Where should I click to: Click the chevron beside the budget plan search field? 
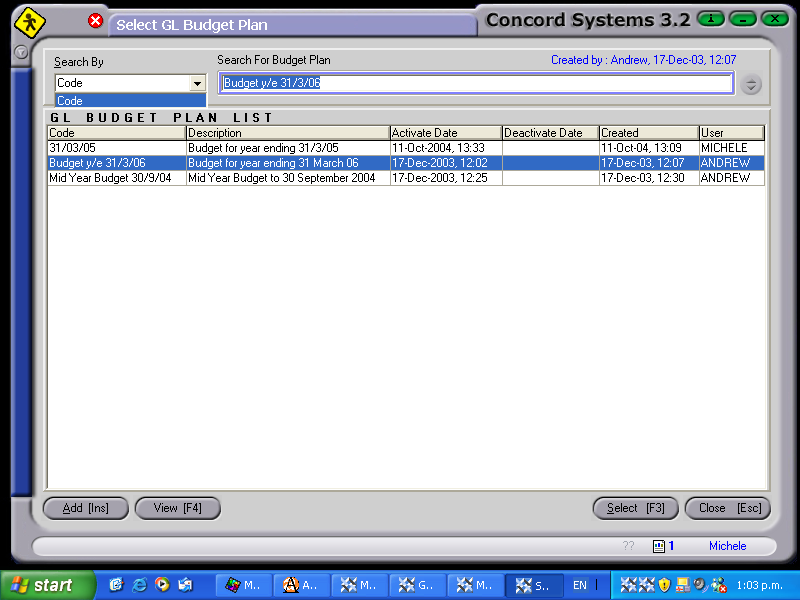pyautogui.click(x=750, y=84)
